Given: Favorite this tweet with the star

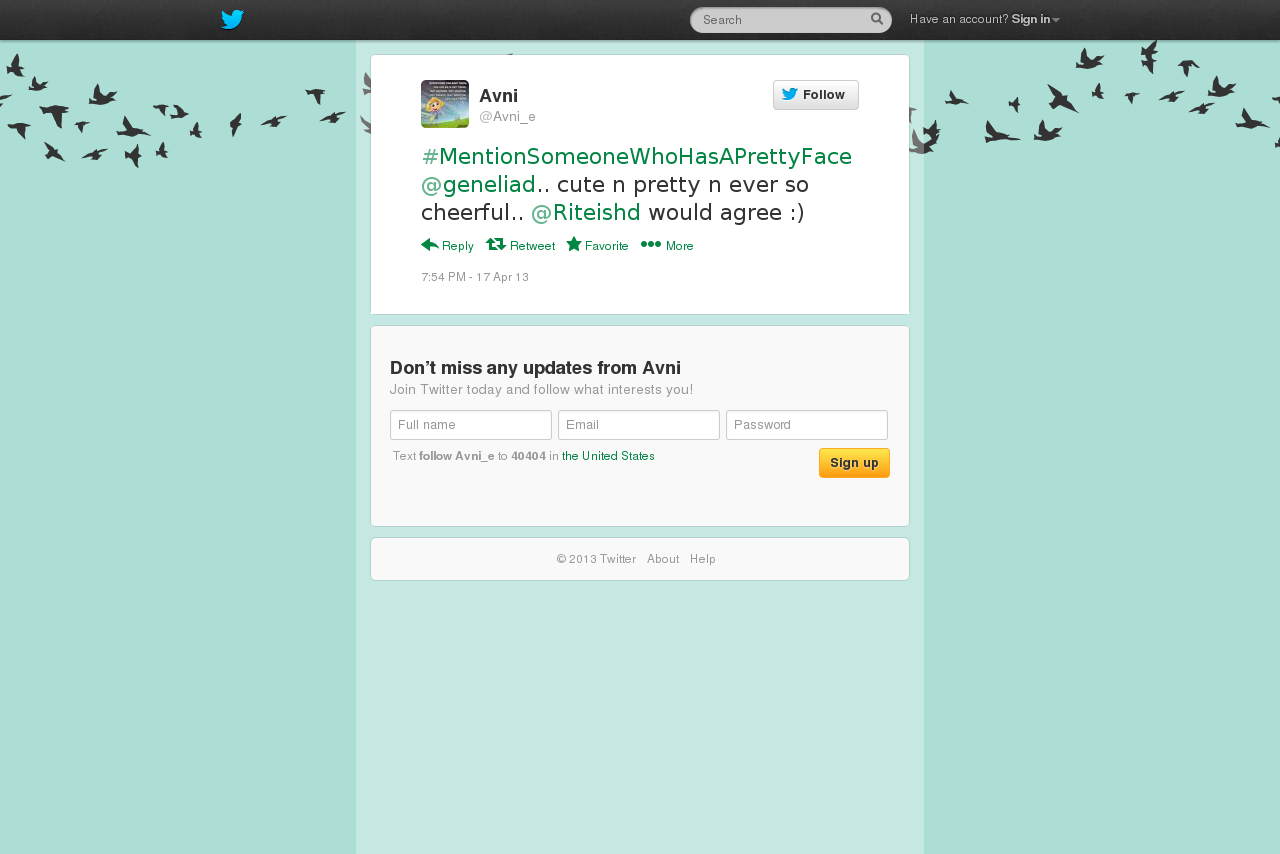Looking at the screenshot, I should (598, 245).
